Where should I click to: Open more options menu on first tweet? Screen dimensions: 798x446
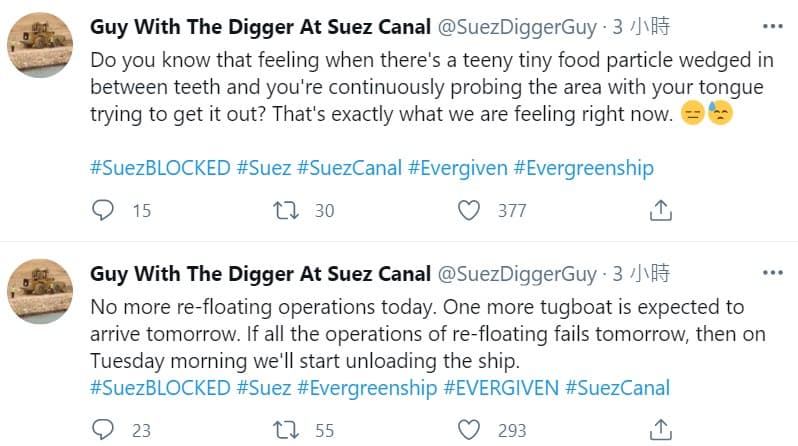[773, 26]
